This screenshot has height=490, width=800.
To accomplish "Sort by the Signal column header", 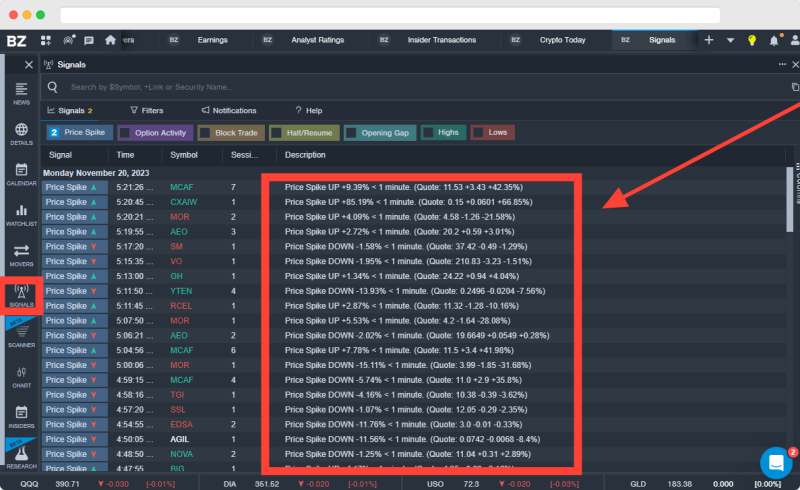I will [60, 155].
